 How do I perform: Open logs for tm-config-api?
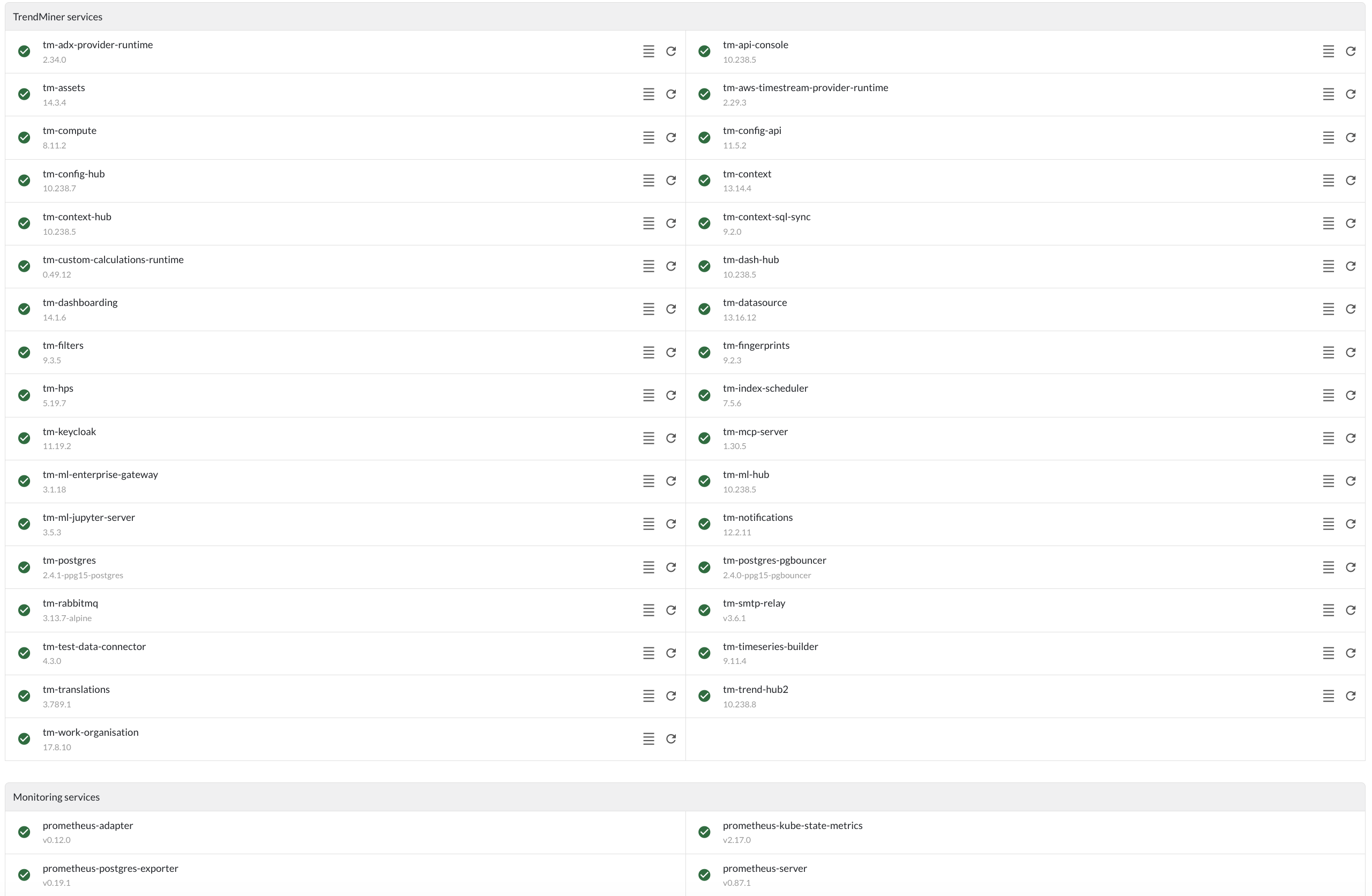(x=1328, y=137)
